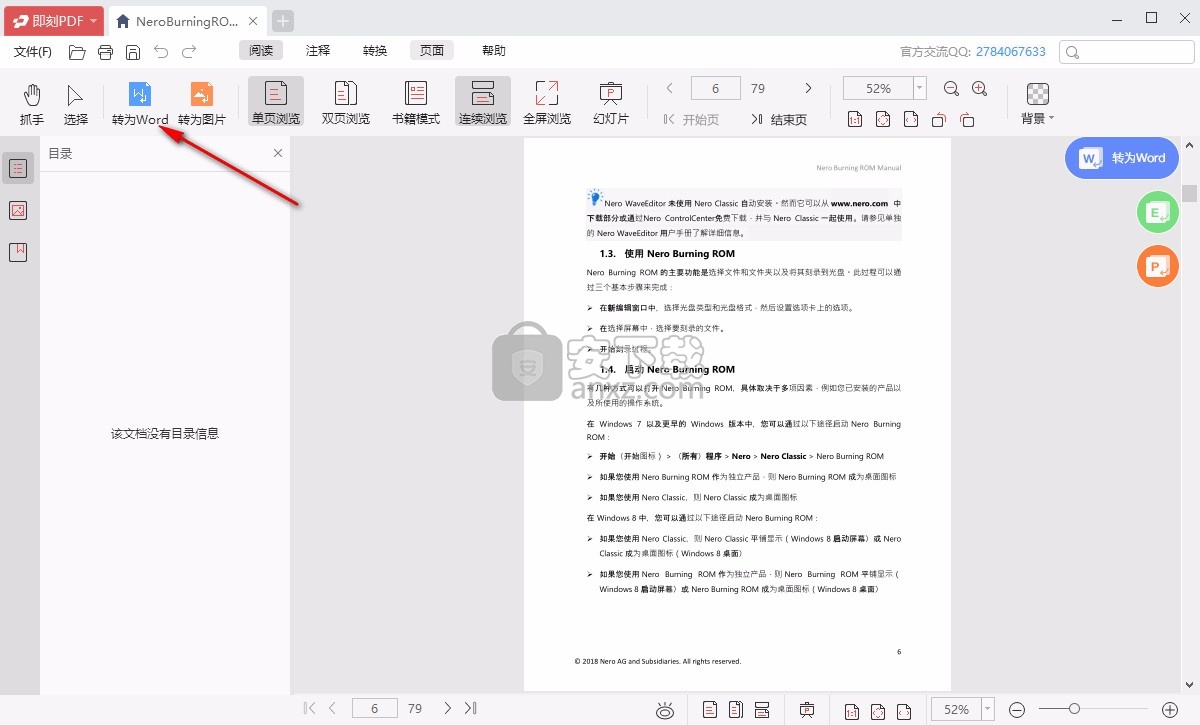
Task: Open the thumbnails panel in sidebar
Action: click(18, 211)
